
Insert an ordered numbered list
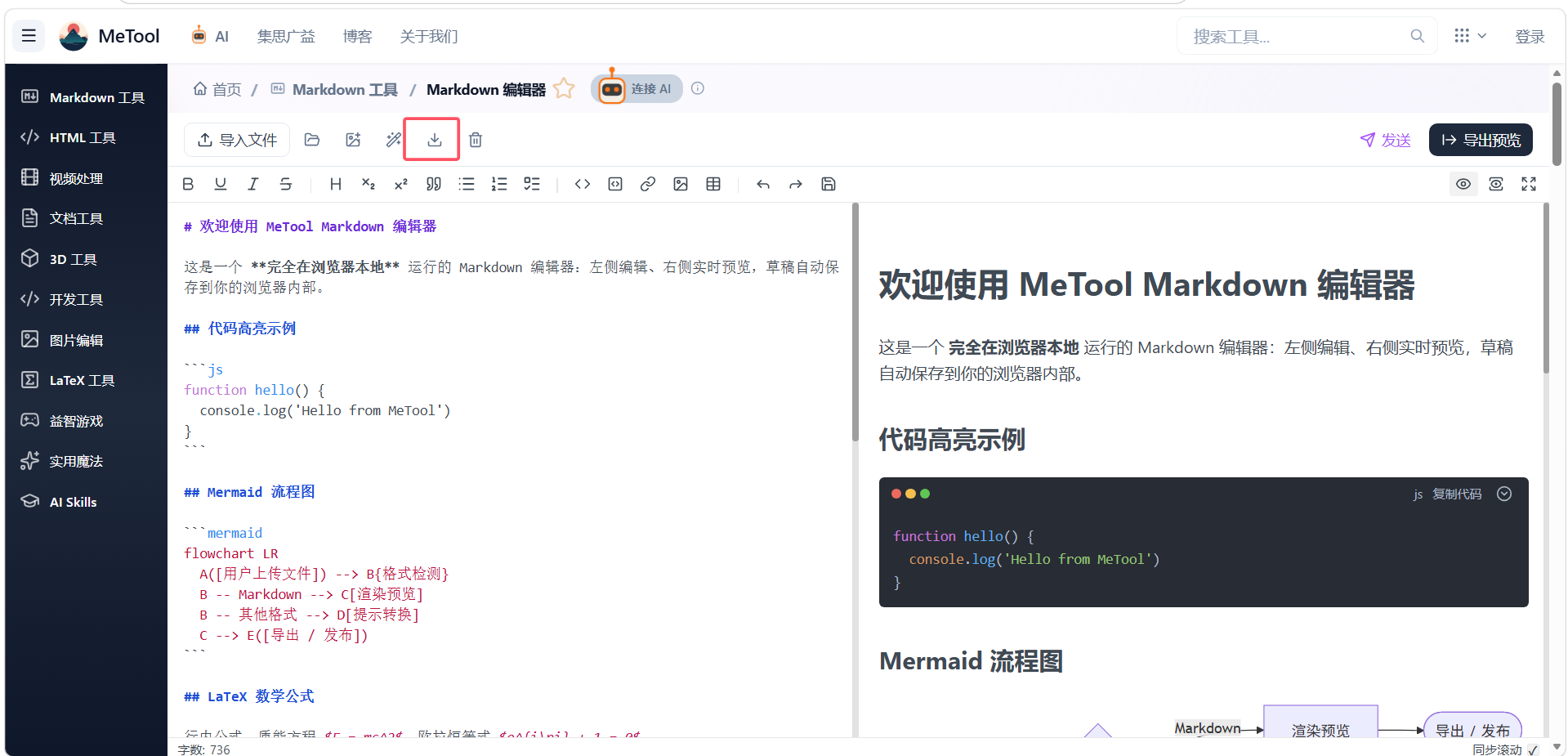(x=499, y=184)
